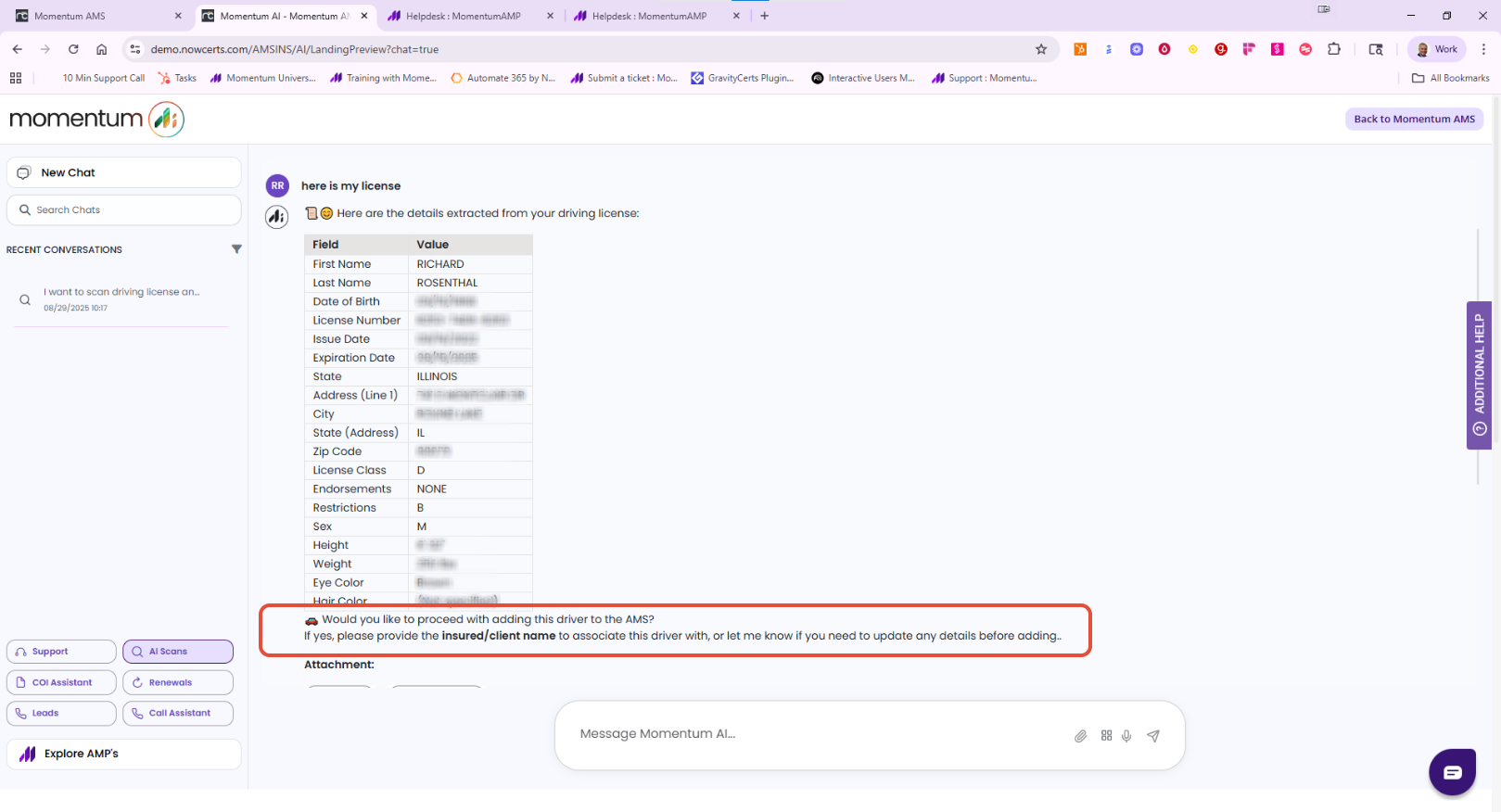This screenshot has height=812, width=1501.
Task: Open the apps grid in bookmarks bar
Action: [16, 78]
